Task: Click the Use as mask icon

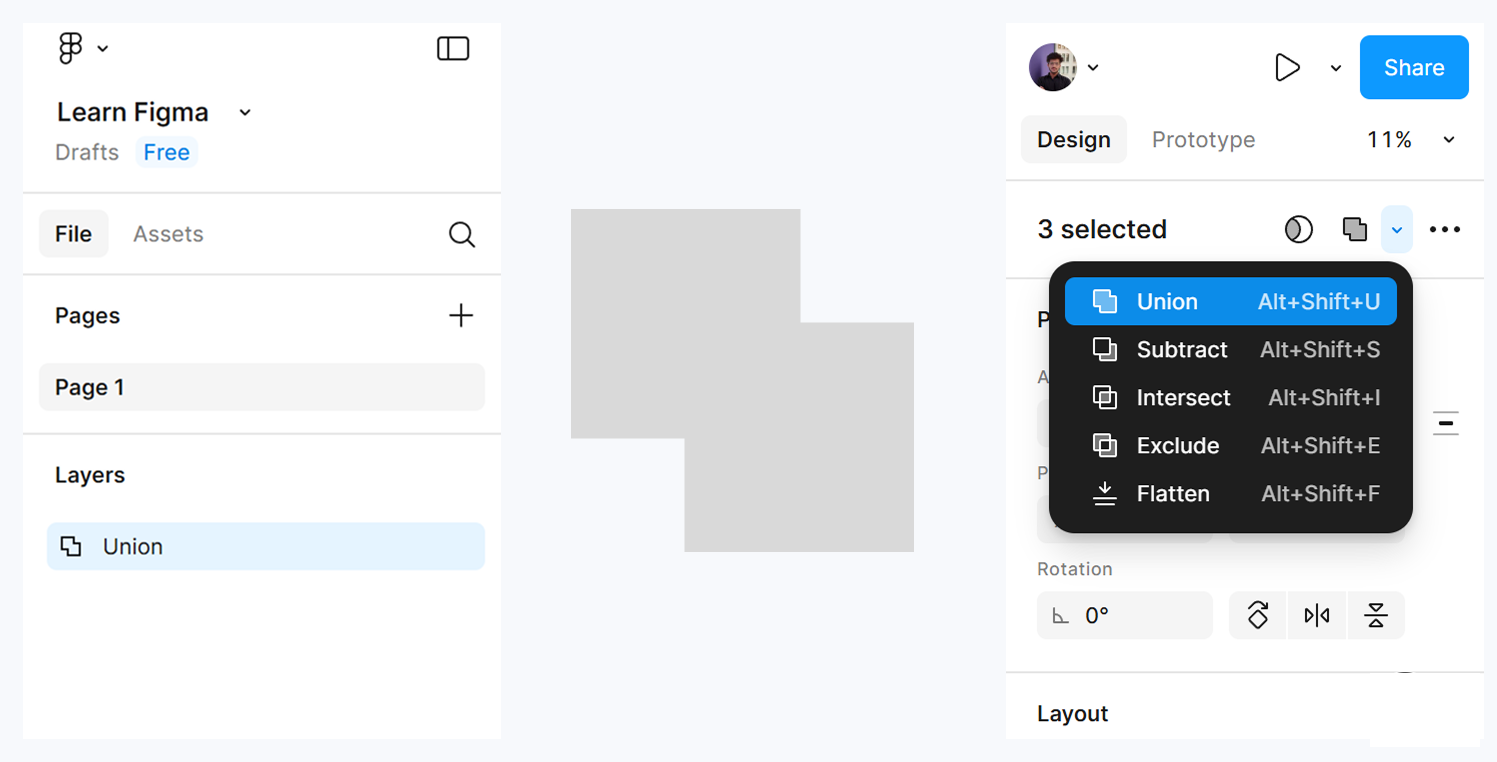Action: point(1298,230)
